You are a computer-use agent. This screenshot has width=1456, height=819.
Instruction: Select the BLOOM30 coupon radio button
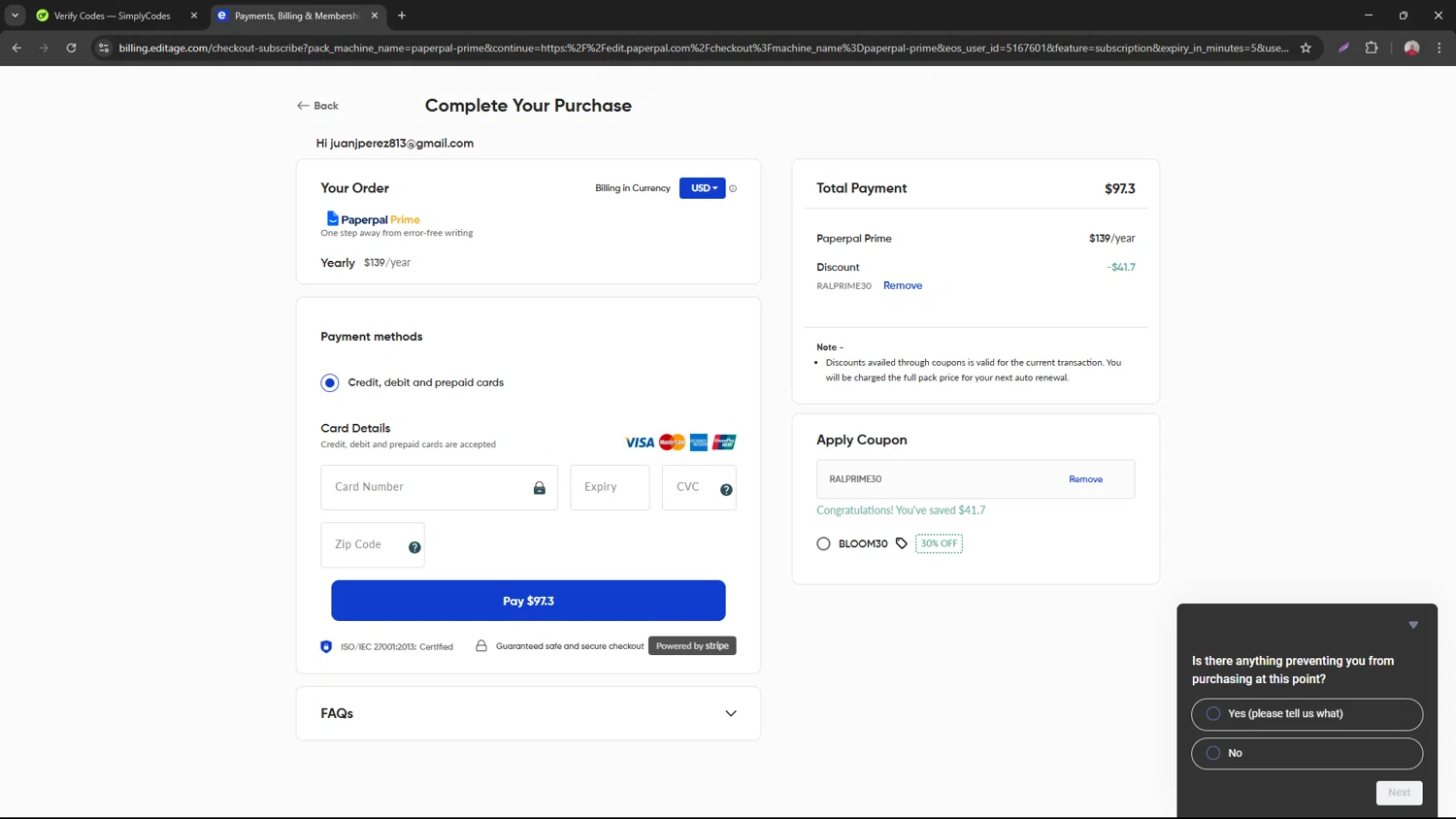823,543
